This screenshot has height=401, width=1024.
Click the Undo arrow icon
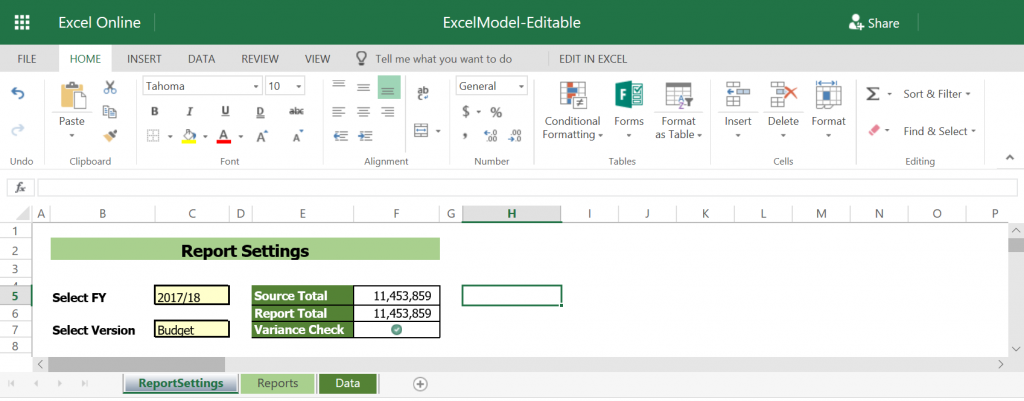(17, 93)
